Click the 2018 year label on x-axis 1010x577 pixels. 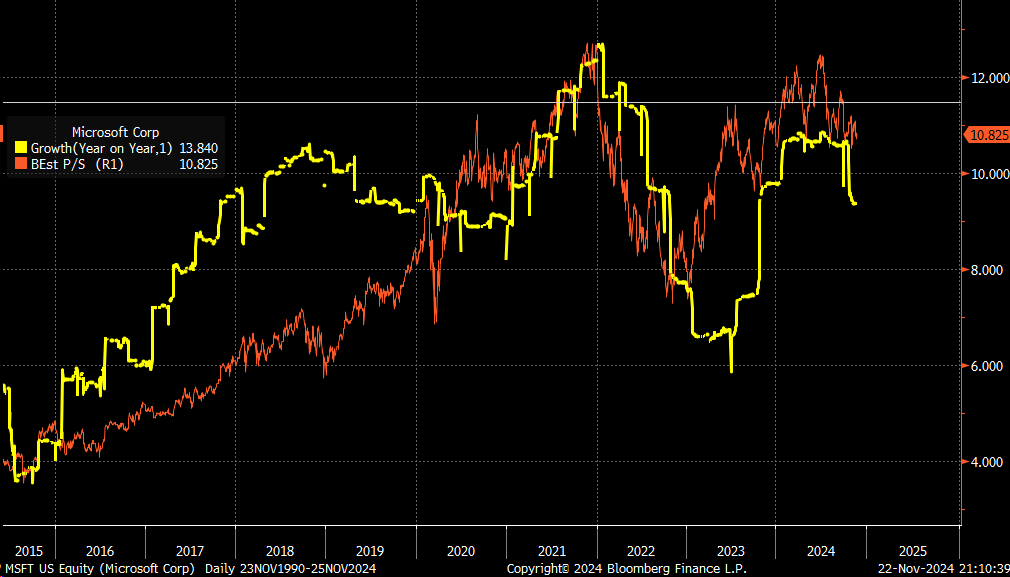tap(280, 551)
